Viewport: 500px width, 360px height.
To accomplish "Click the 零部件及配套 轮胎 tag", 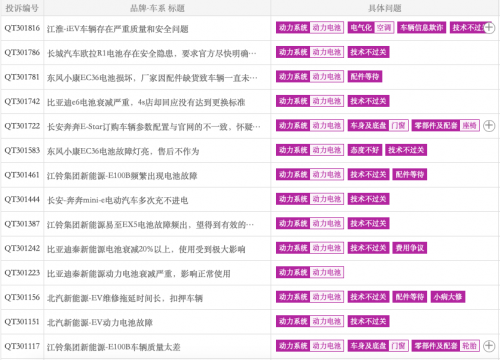I will point(446,346).
